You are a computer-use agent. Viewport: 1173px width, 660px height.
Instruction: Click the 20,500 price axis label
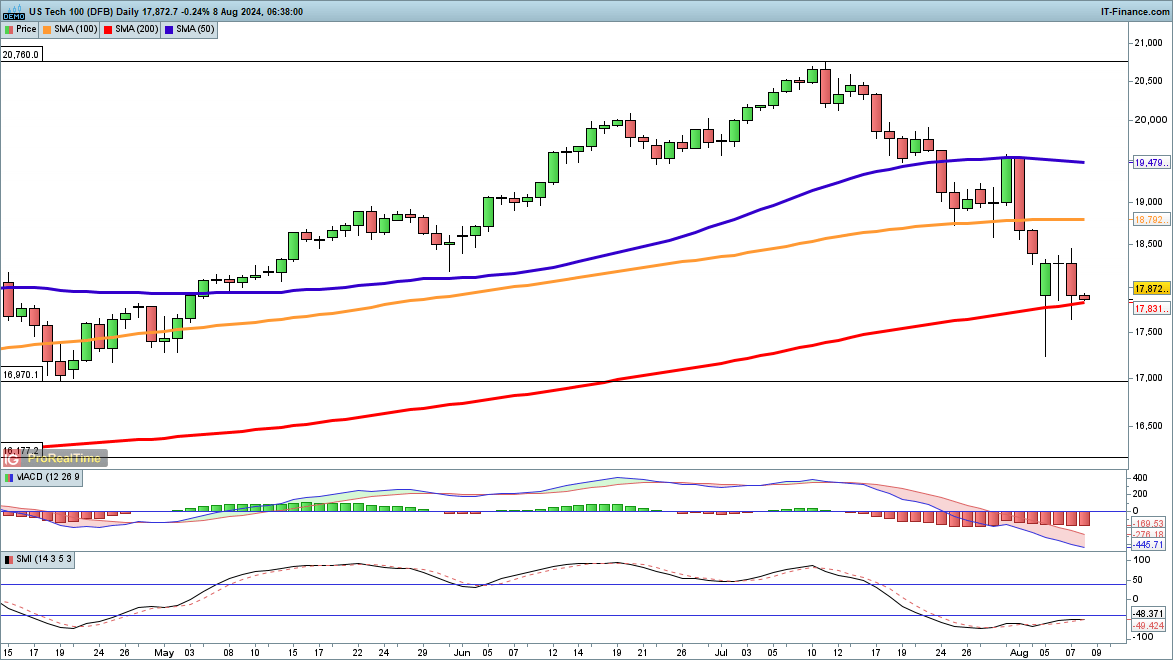click(x=1149, y=81)
